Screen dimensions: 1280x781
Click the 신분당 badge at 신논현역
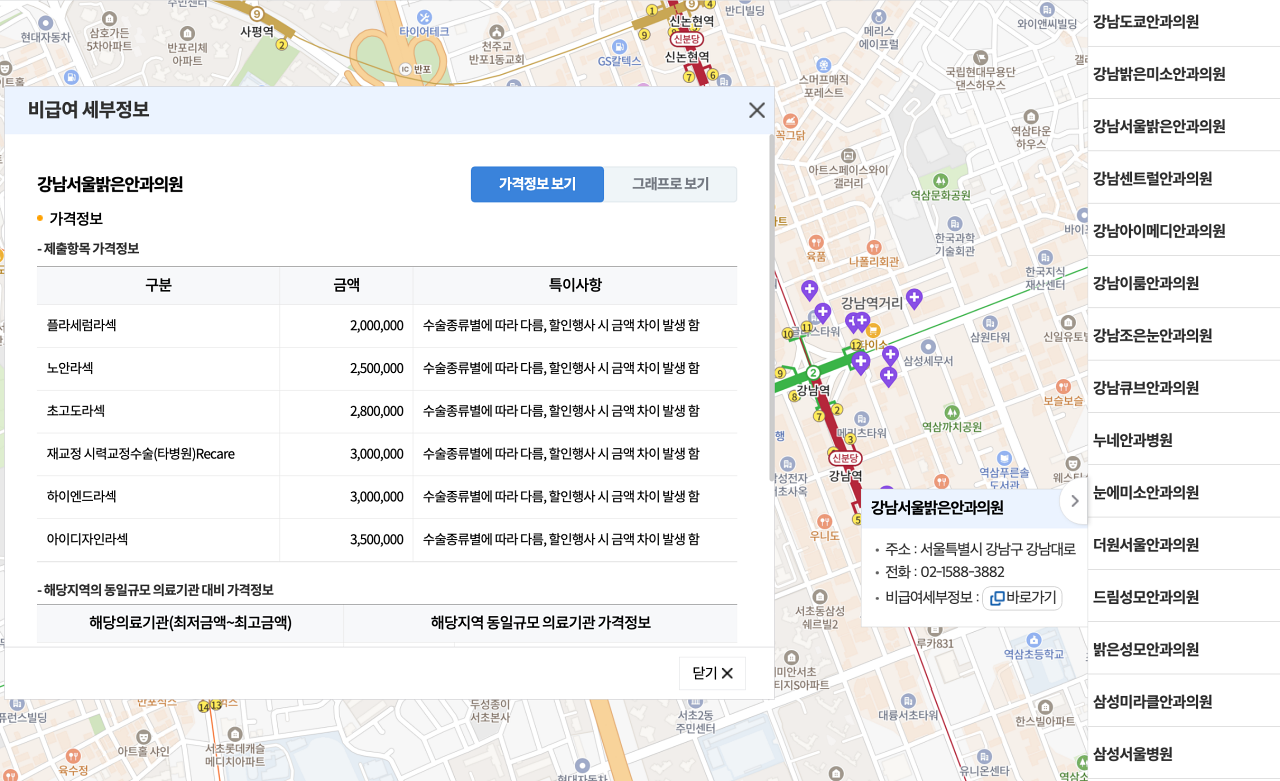[688, 40]
